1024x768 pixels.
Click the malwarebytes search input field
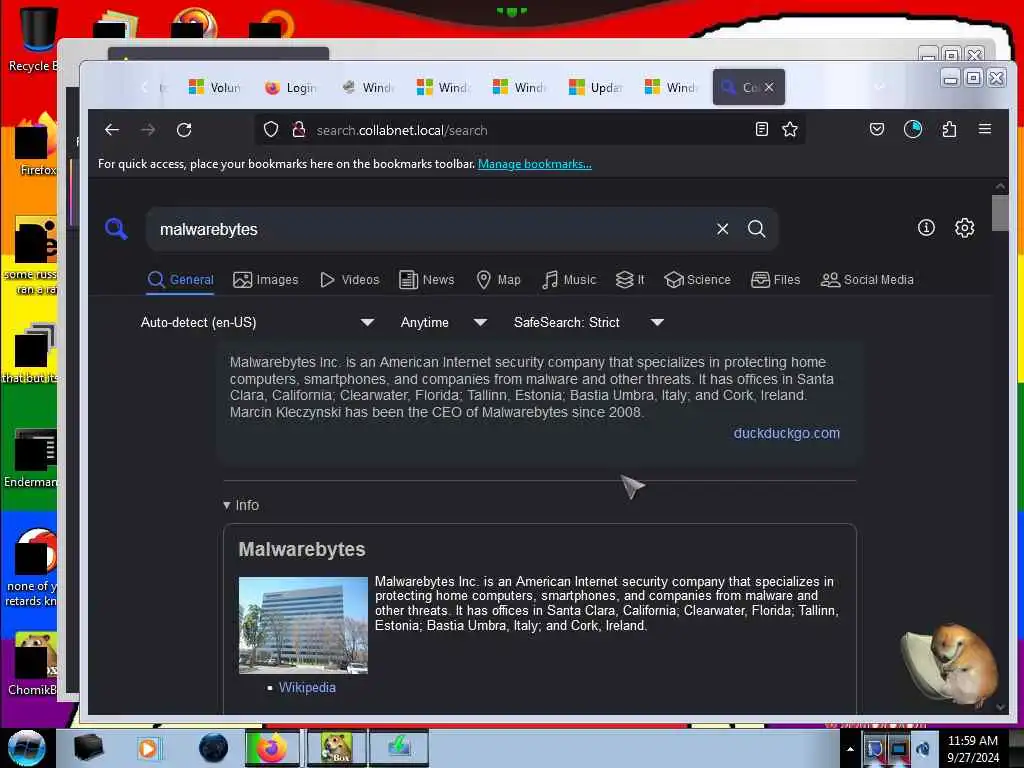click(x=431, y=229)
